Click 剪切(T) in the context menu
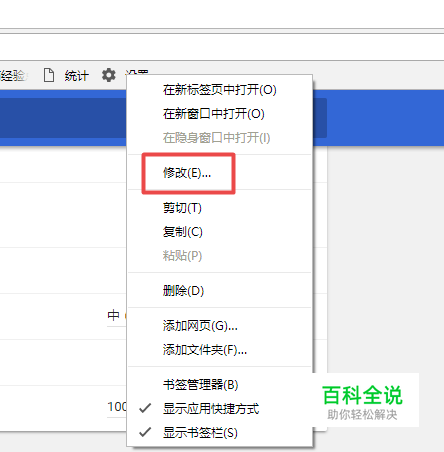 tap(220, 208)
